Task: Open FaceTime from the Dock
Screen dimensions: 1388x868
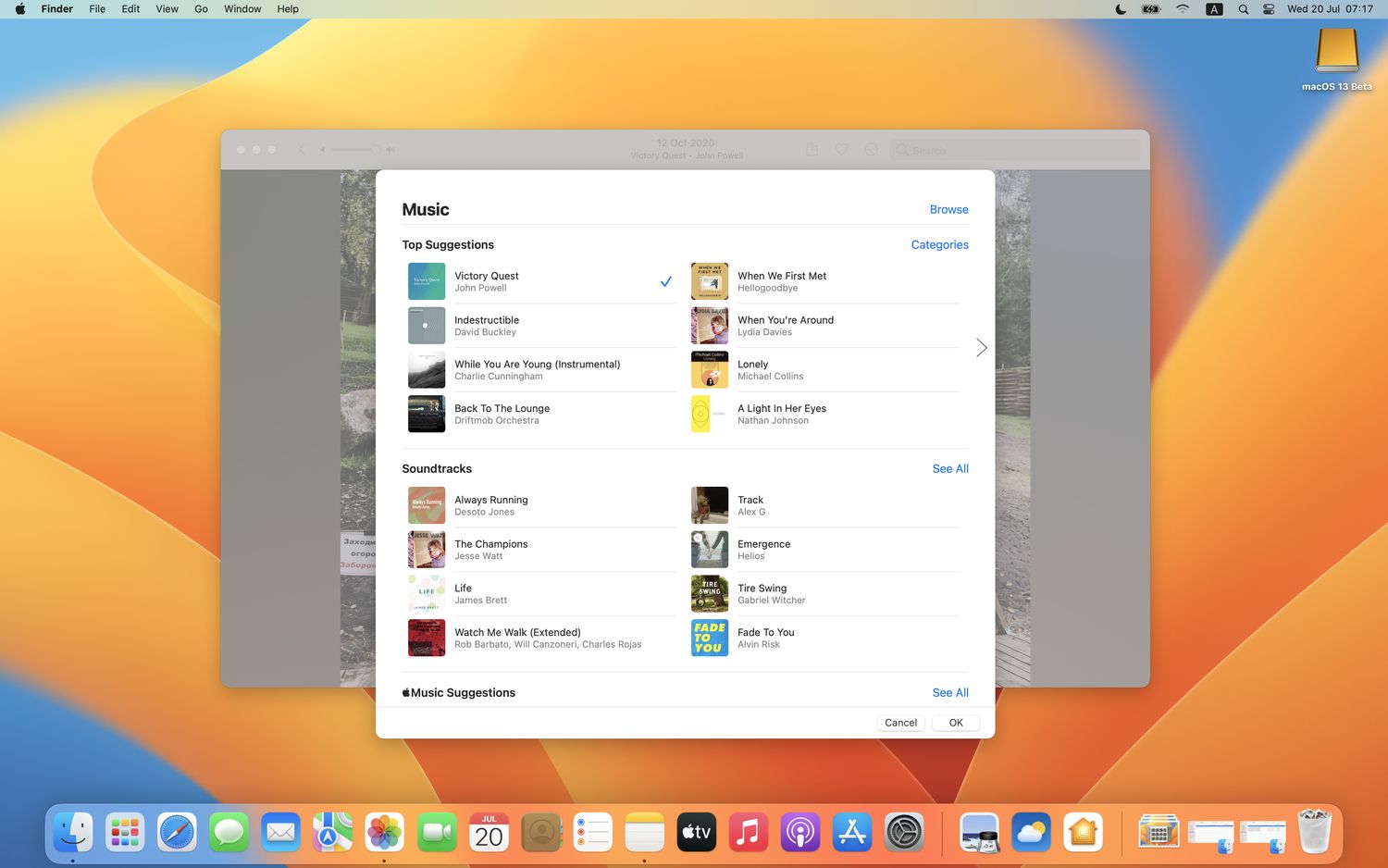Action: tap(437, 833)
